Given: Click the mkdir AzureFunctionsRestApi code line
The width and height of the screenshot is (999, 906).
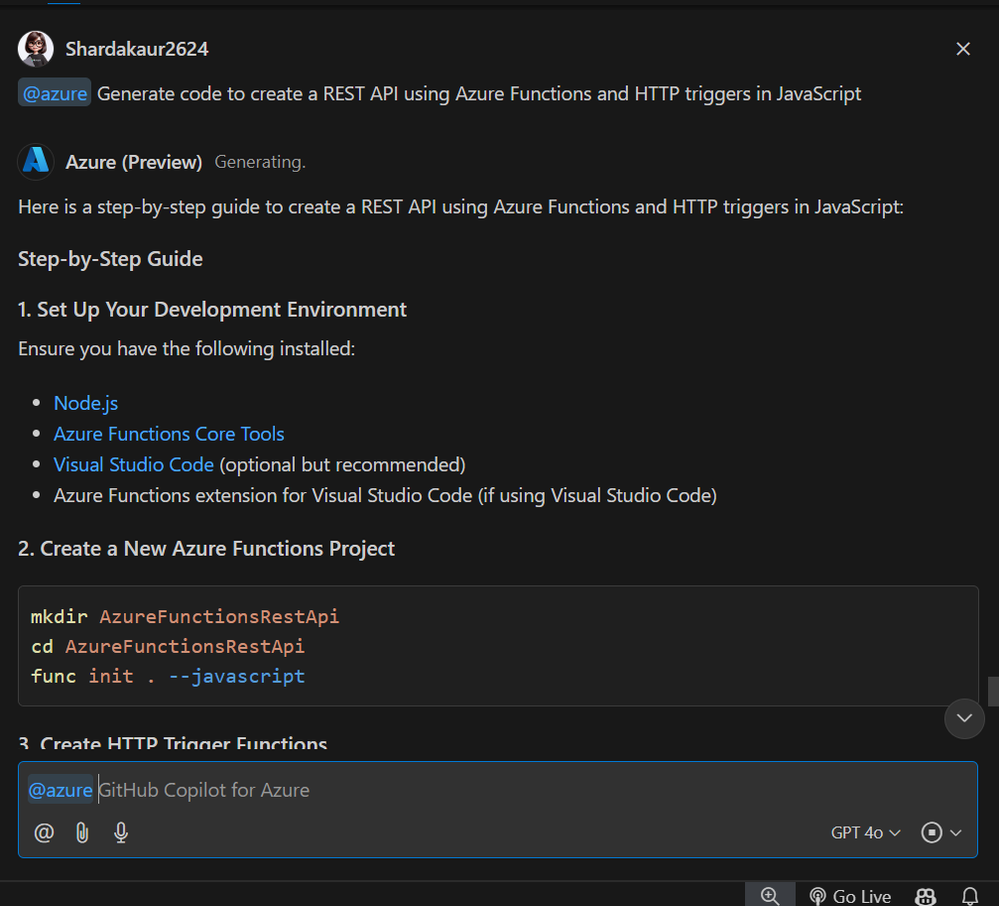Looking at the screenshot, I should (x=185, y=616).
